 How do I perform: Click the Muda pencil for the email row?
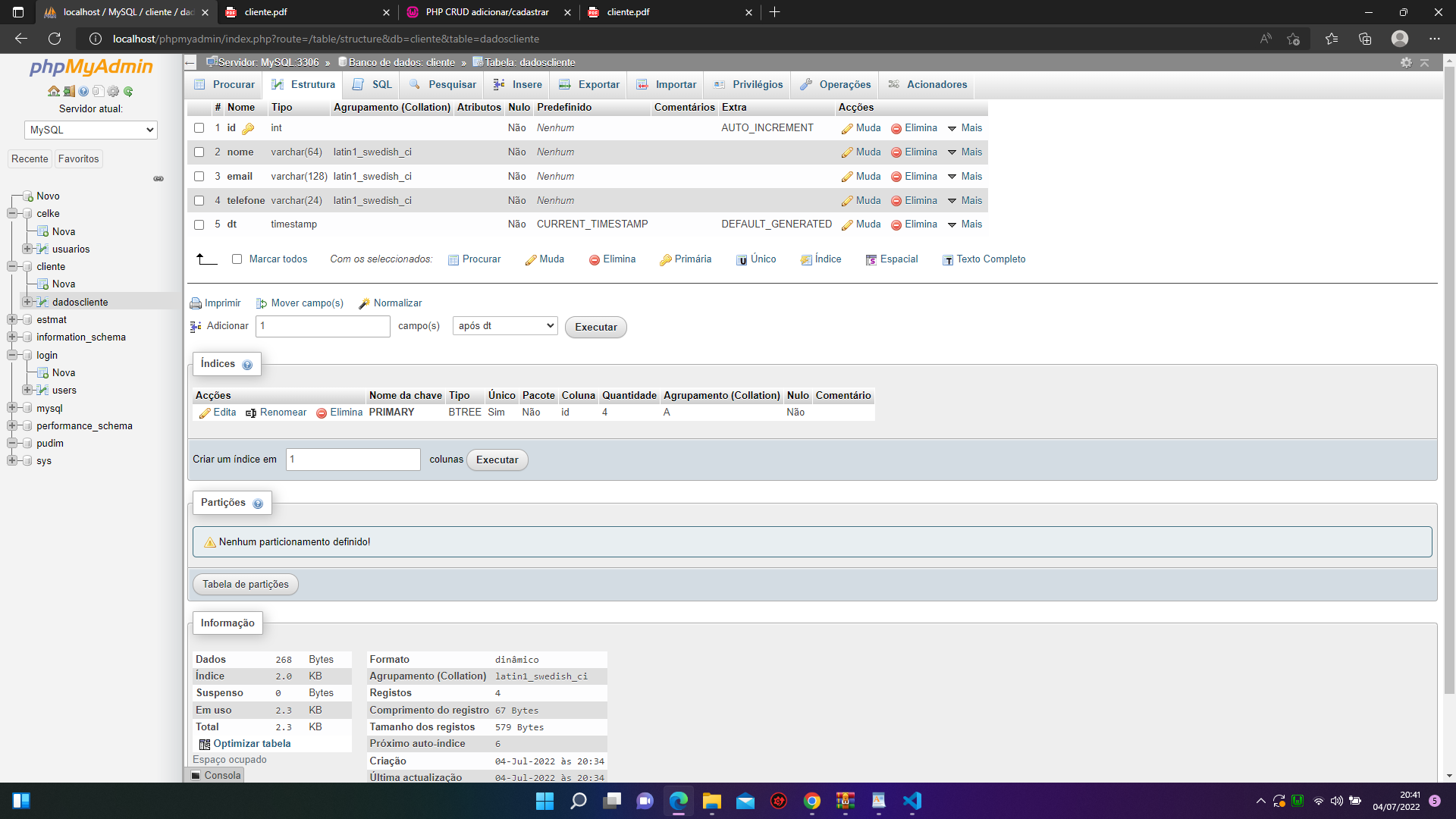click(x=847, y=177)
